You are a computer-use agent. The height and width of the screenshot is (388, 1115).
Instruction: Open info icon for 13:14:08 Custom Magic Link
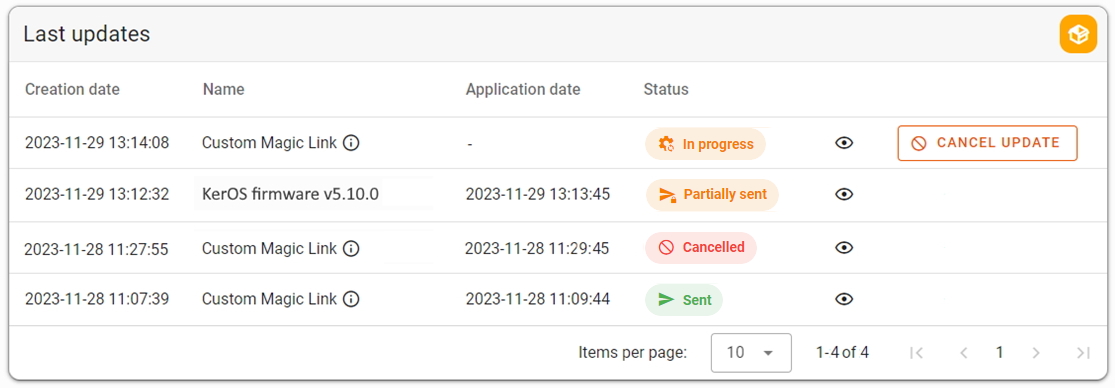click(351, 144)
